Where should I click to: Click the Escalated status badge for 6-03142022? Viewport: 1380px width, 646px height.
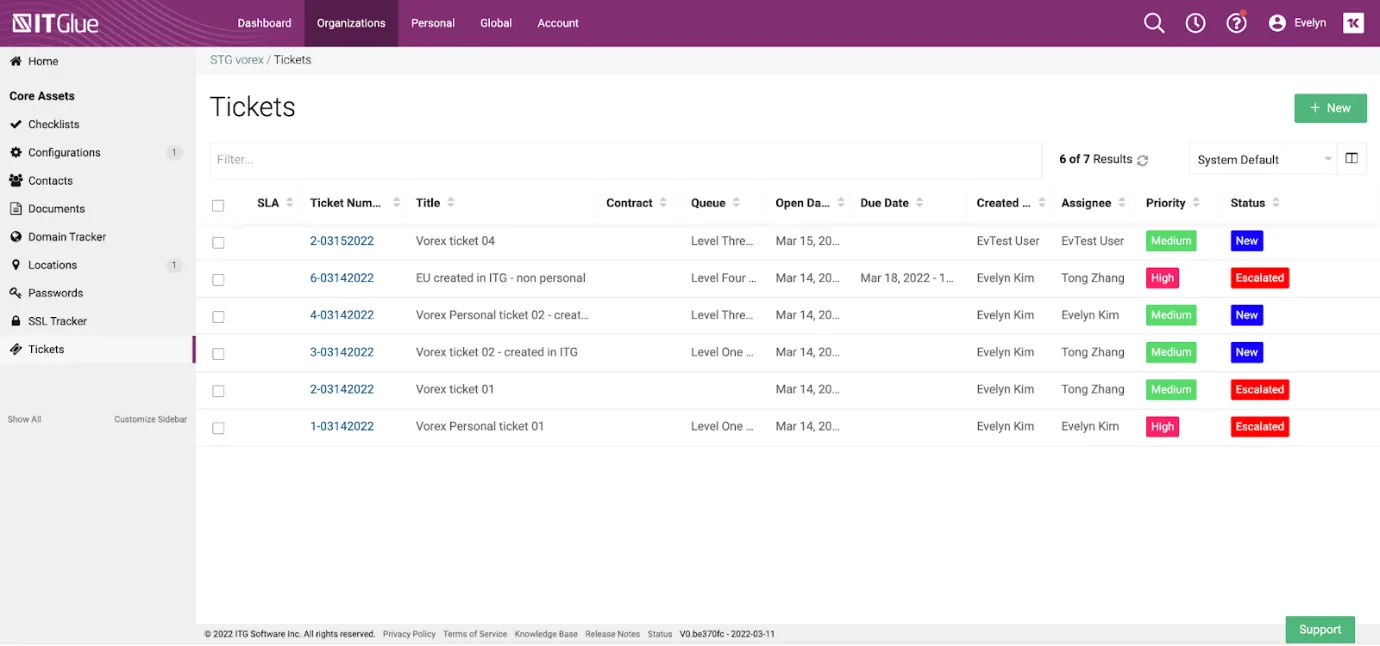pyautogui.click(x=1259, y=278)
